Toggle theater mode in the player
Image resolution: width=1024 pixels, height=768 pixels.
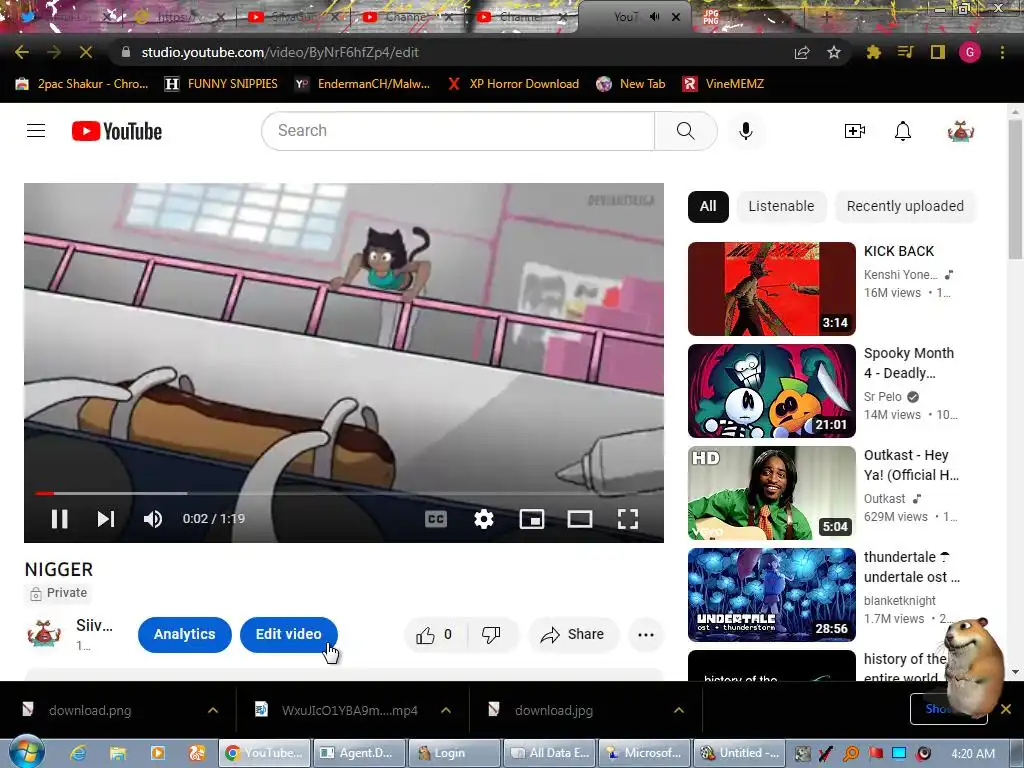coord(580,519)
